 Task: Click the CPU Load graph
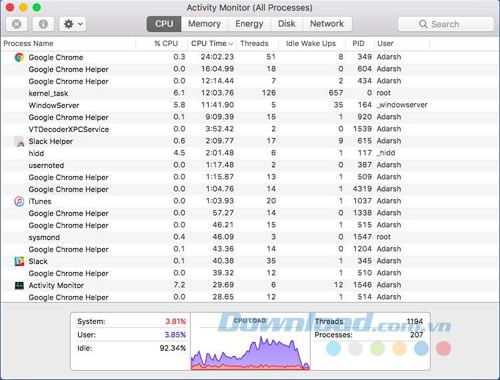[x=250, y=341]
